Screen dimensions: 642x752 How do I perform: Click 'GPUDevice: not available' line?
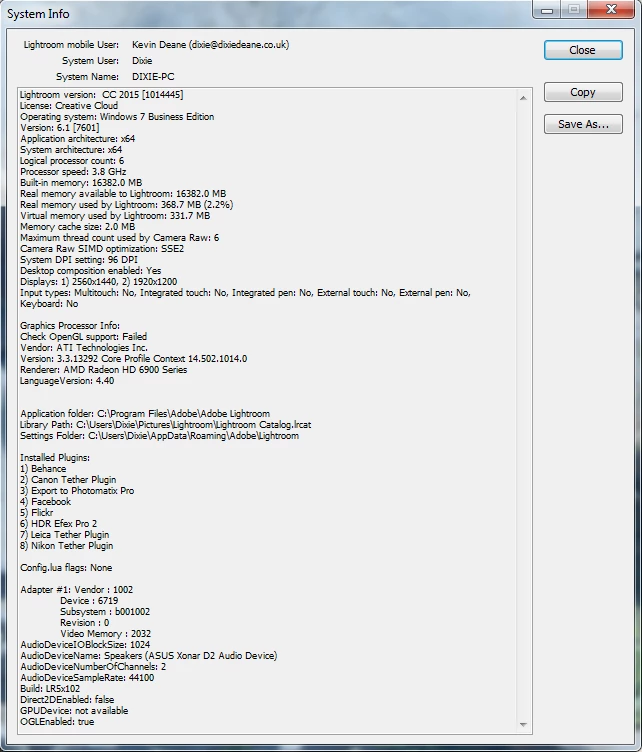(x=74, y=711)
